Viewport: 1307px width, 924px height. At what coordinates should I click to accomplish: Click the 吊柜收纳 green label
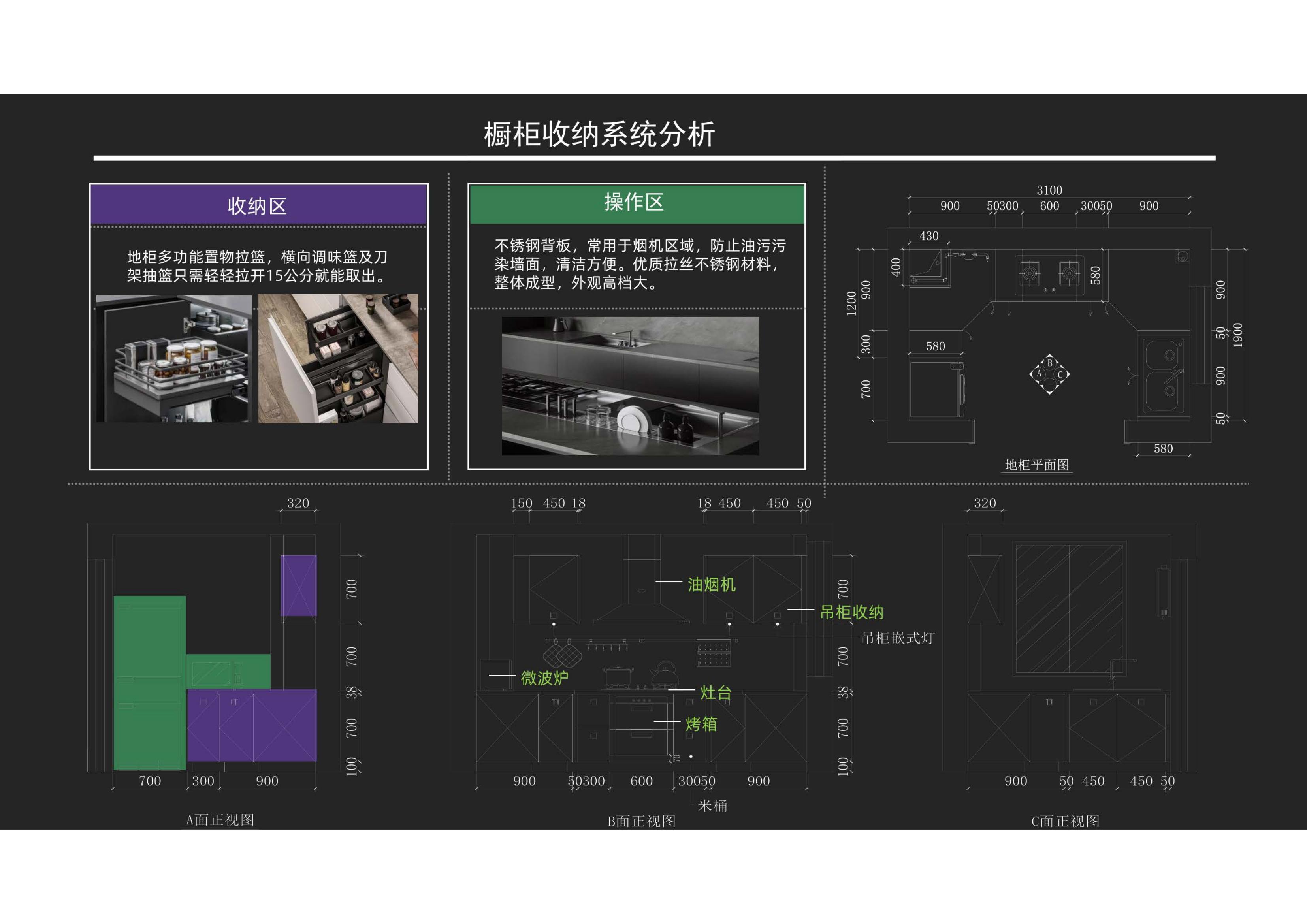[851, 613]
